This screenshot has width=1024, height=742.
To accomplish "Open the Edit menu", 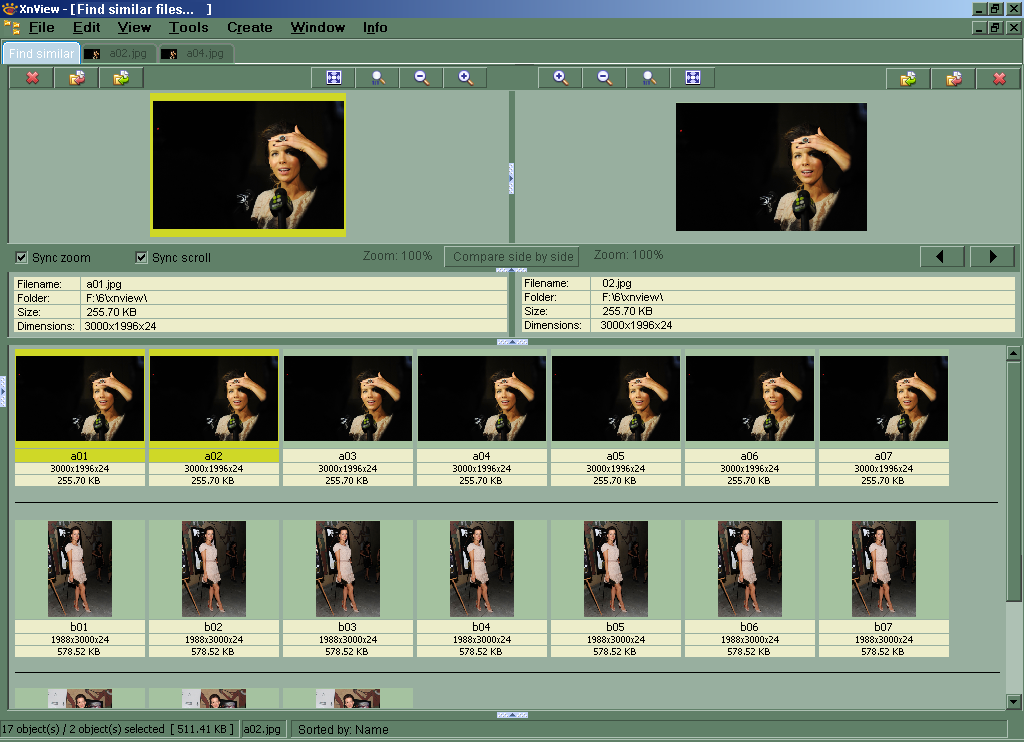I will (x=86, y=27).
